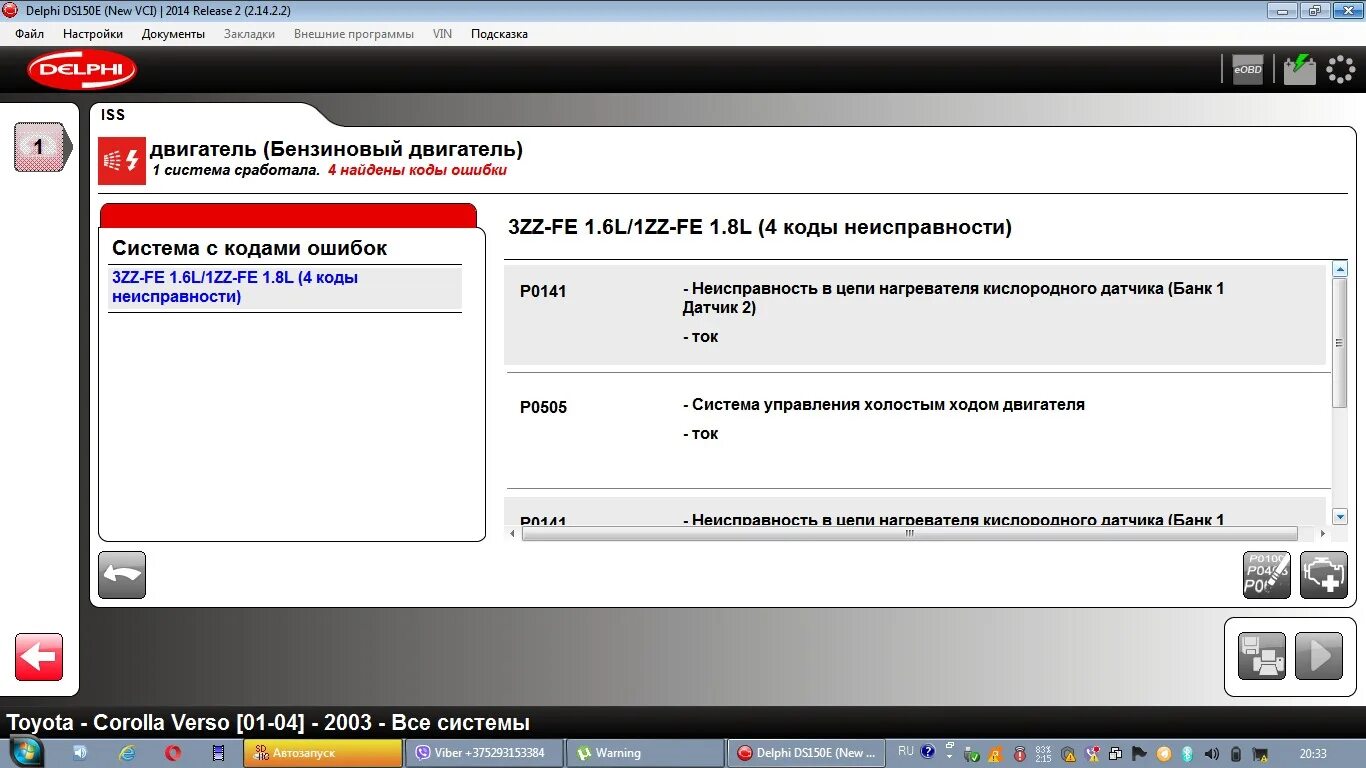Expand hidden tray icons arrow
Image resolution: width=1366 pixels, height=768 pixels.
[949, 756]
